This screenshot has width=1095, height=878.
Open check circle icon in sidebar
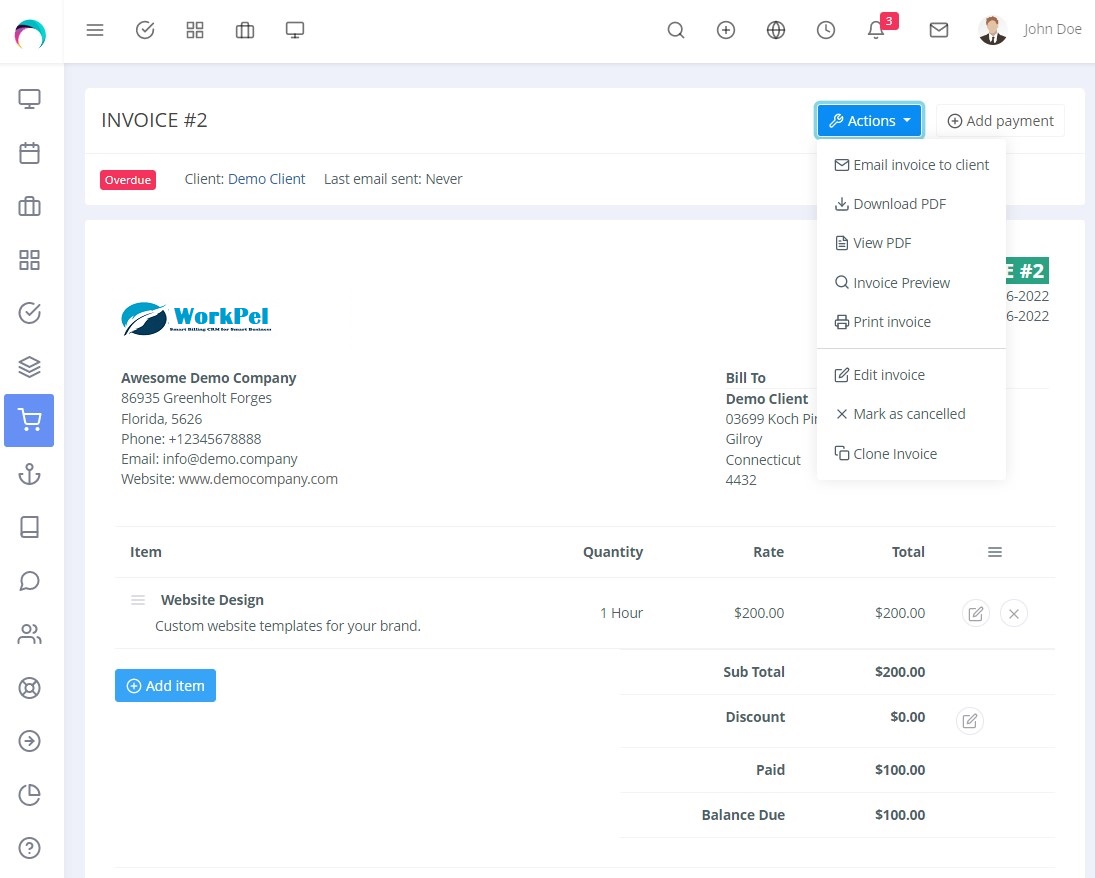point(29,313)
